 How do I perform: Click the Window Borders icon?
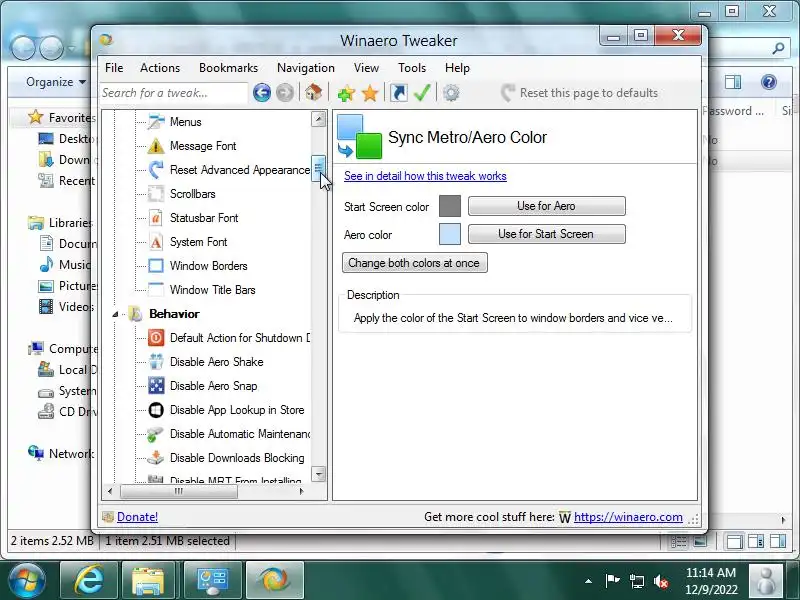[x=156, y=266]
